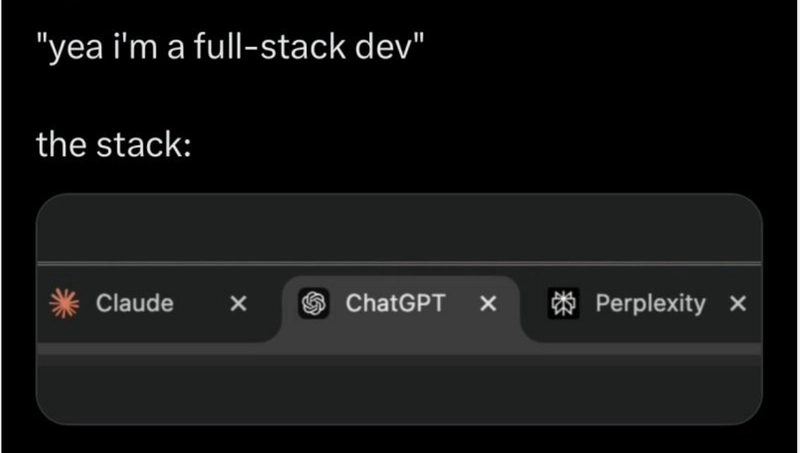Click the gray toolbar strip beneath tabs
This screenshot has height=453, width=800.
click(x=399, y=349)
